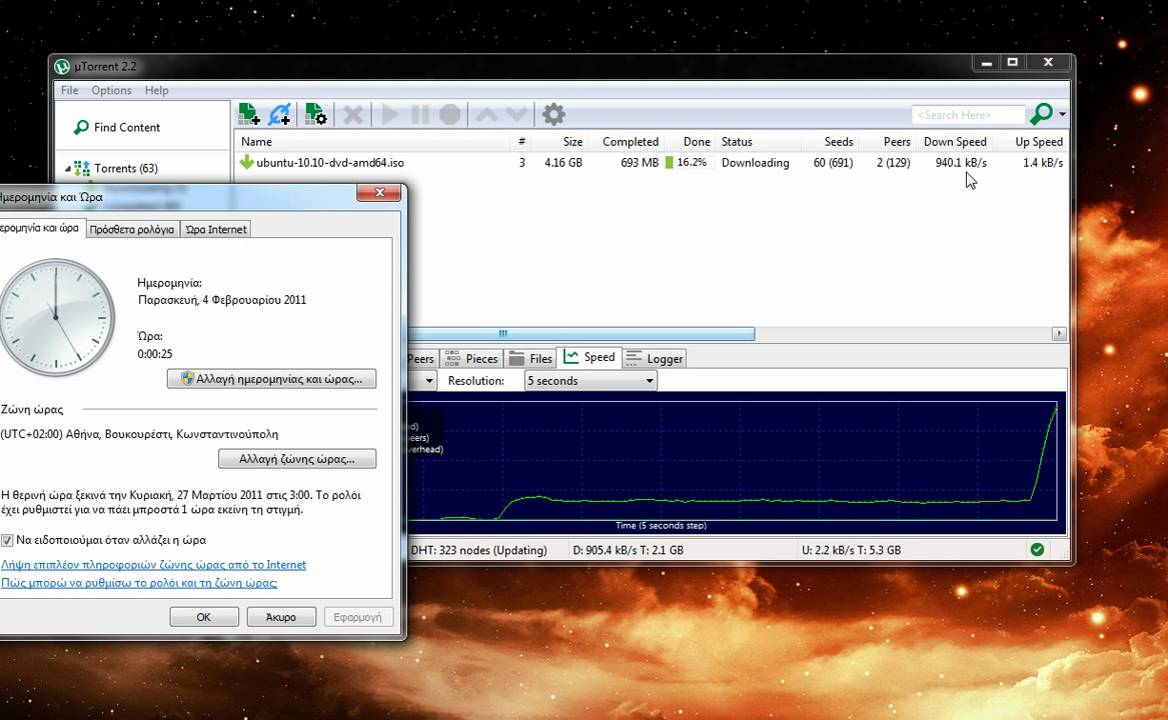Sort by Done column header
The width and height of the screenshot is (1168, 720).
[696, 141]
